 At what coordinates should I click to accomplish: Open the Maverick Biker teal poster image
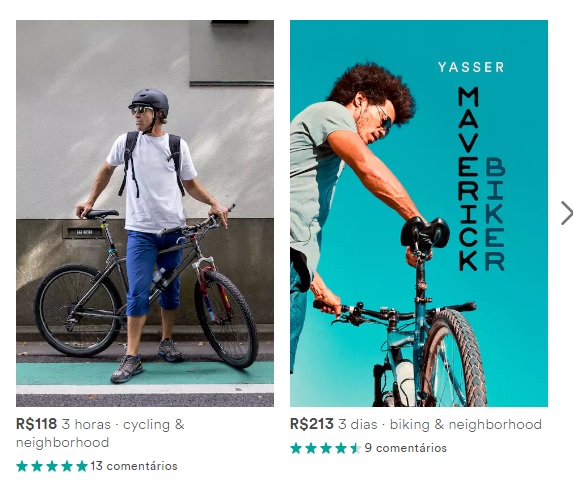point(419,213)
